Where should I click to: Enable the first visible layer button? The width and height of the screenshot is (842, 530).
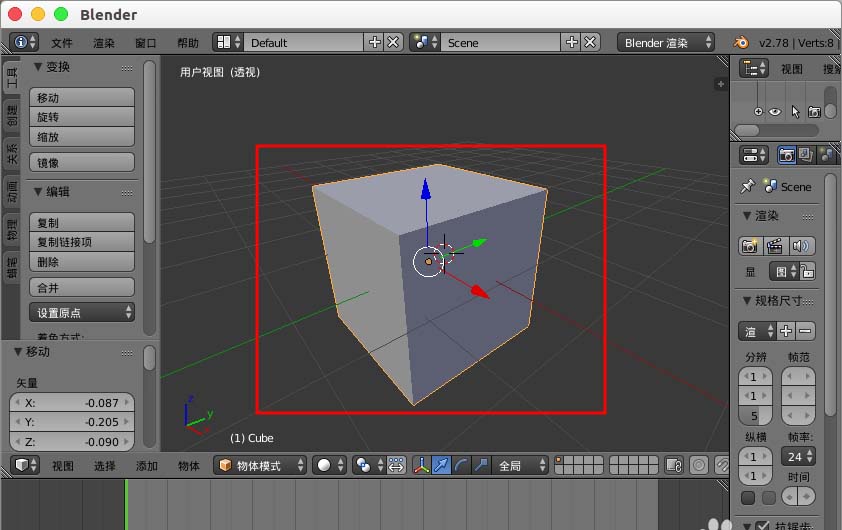coord(559,460)
